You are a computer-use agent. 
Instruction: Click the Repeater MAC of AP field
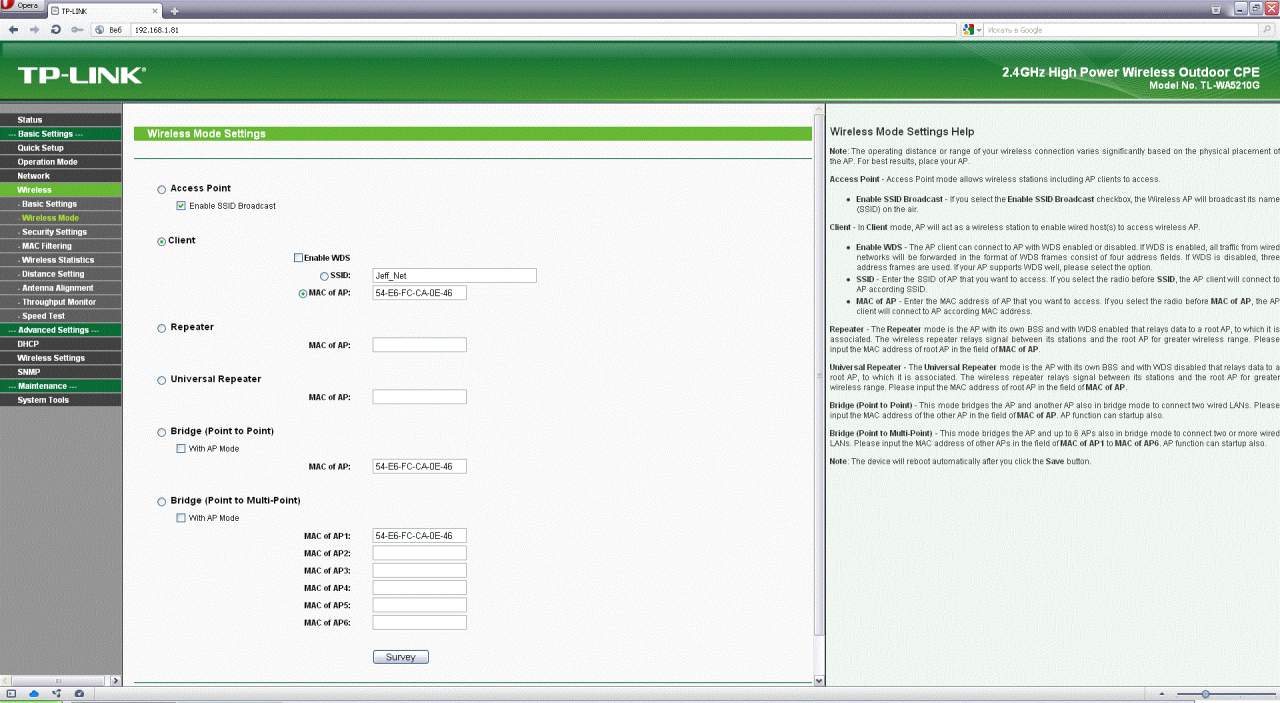click(x=419, y=345)
